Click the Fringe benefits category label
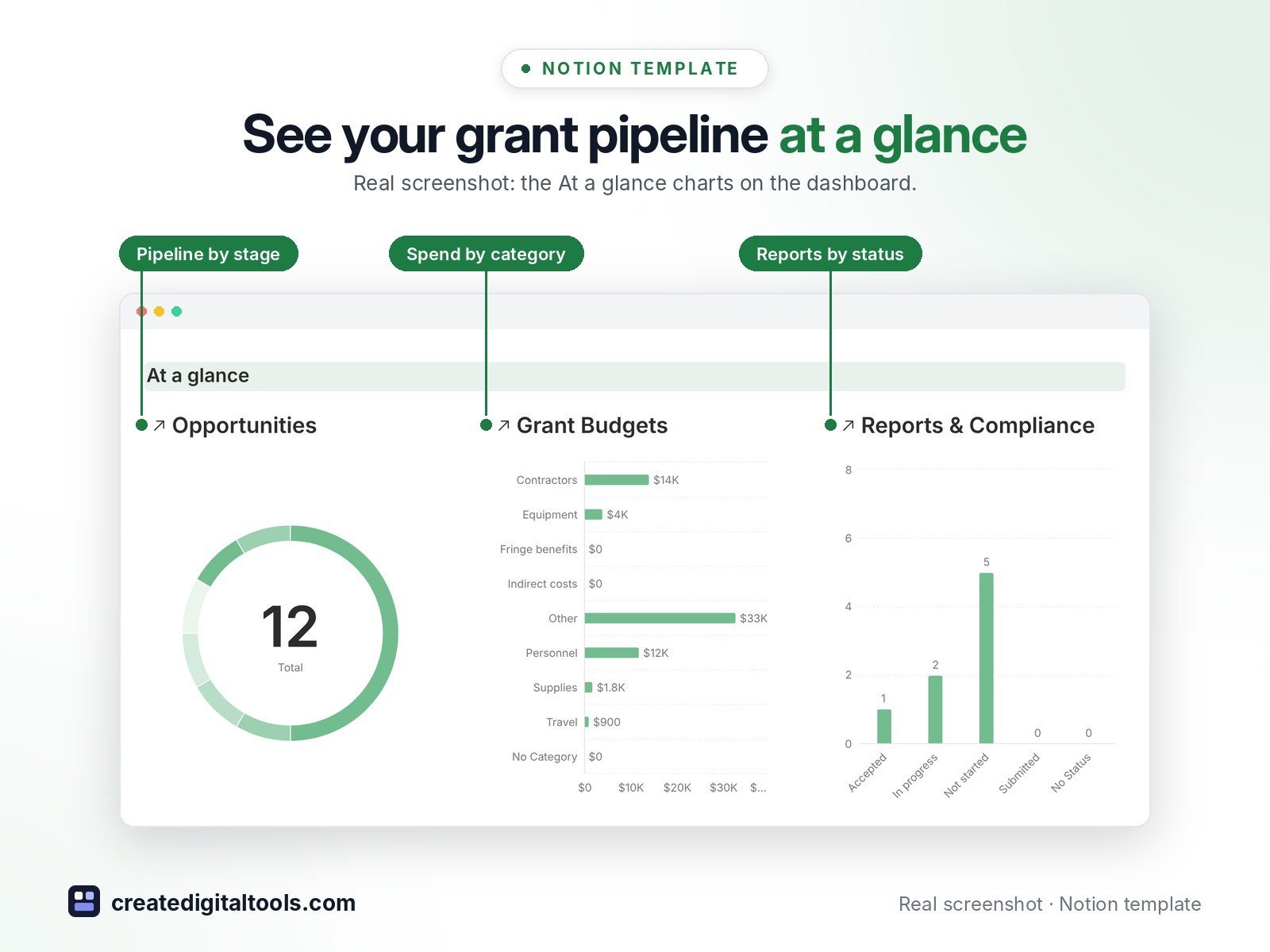 click(539, 549)
